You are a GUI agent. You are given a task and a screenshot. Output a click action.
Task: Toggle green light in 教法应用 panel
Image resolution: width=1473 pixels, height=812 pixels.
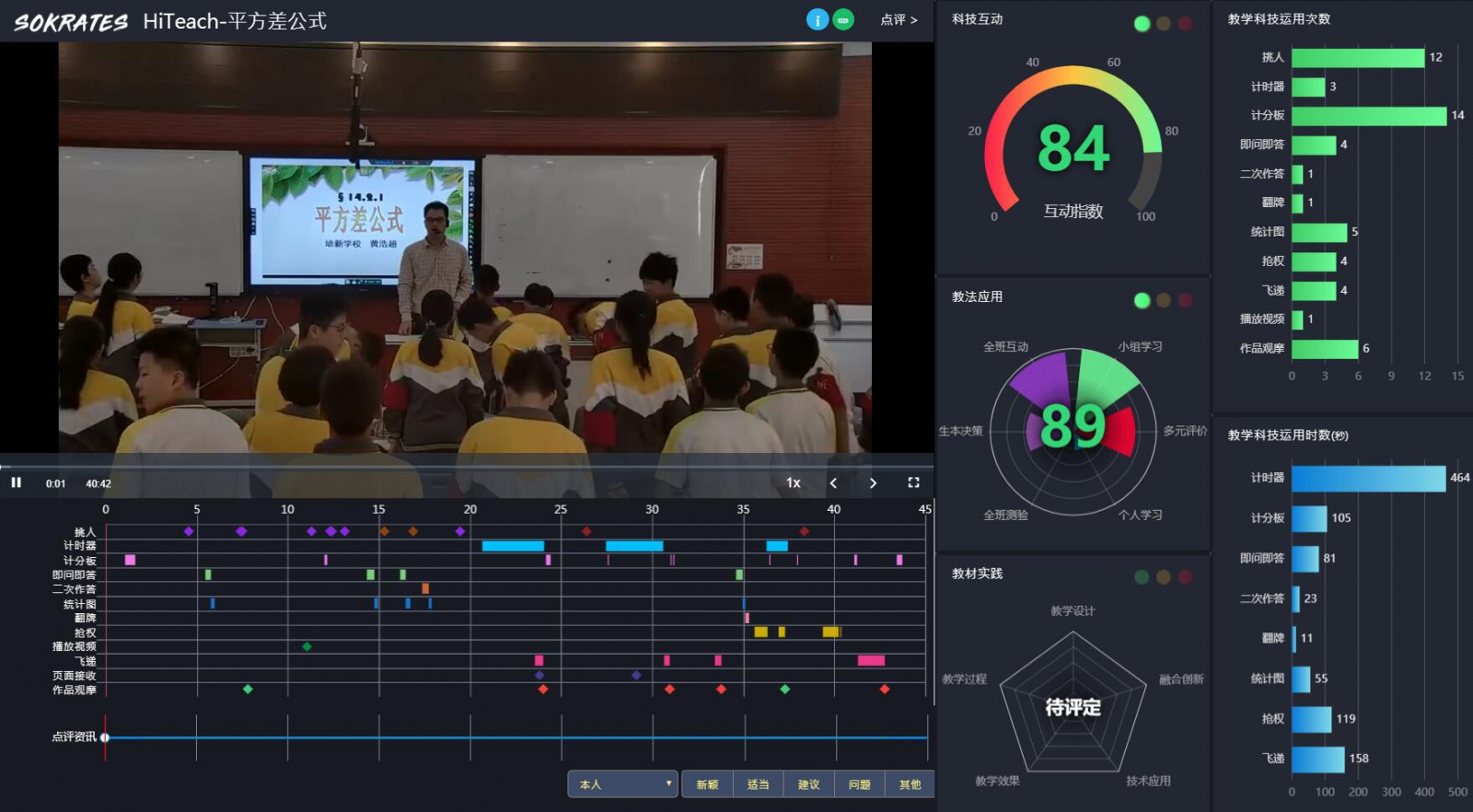[1142, 300]
